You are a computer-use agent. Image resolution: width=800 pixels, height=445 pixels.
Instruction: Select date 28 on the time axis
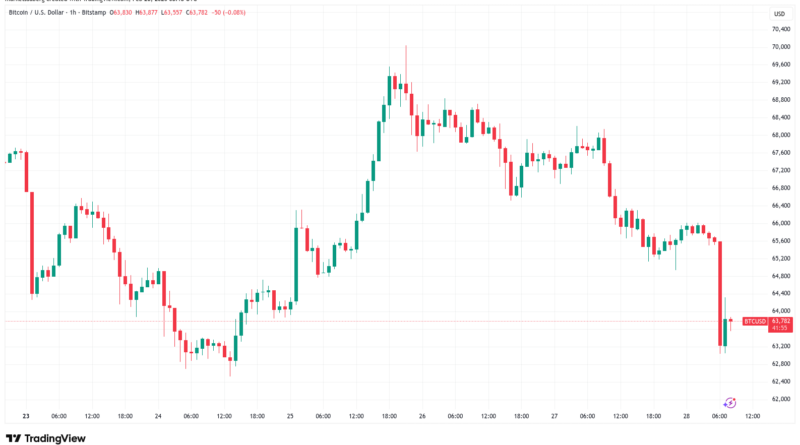(x=688, y=416)
